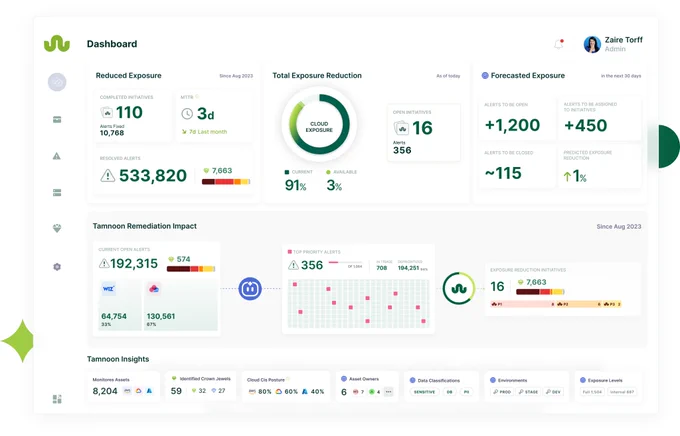Click the 8,204 monitored assets count
This screenshot has width=680, height=436.
(105, 391)
